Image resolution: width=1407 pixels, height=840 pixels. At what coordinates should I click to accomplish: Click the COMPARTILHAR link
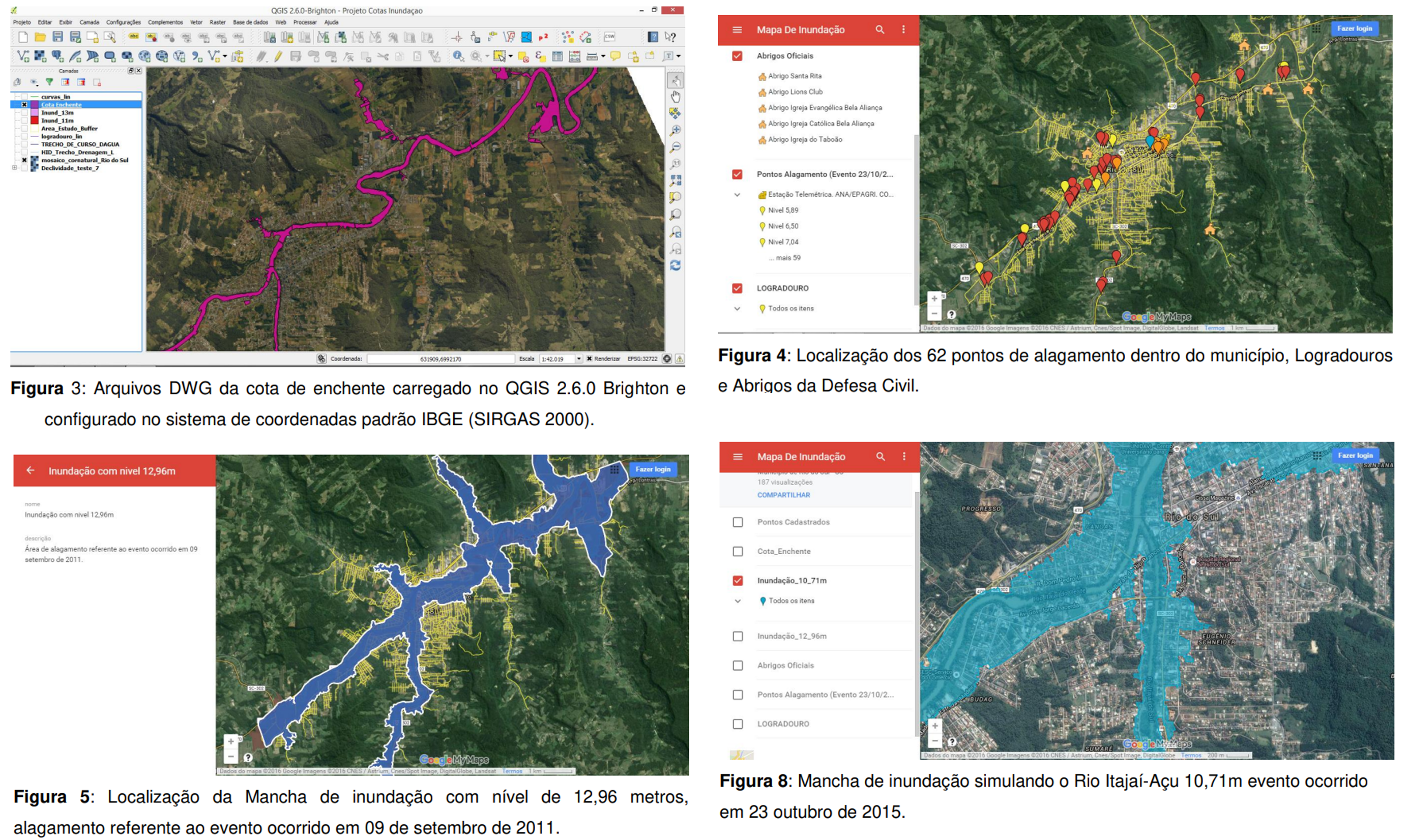click(784, 495)
